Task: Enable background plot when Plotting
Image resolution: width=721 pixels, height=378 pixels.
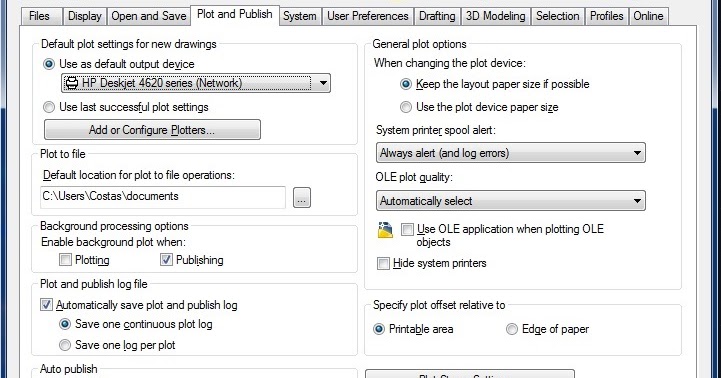Action: coord(65,260)
